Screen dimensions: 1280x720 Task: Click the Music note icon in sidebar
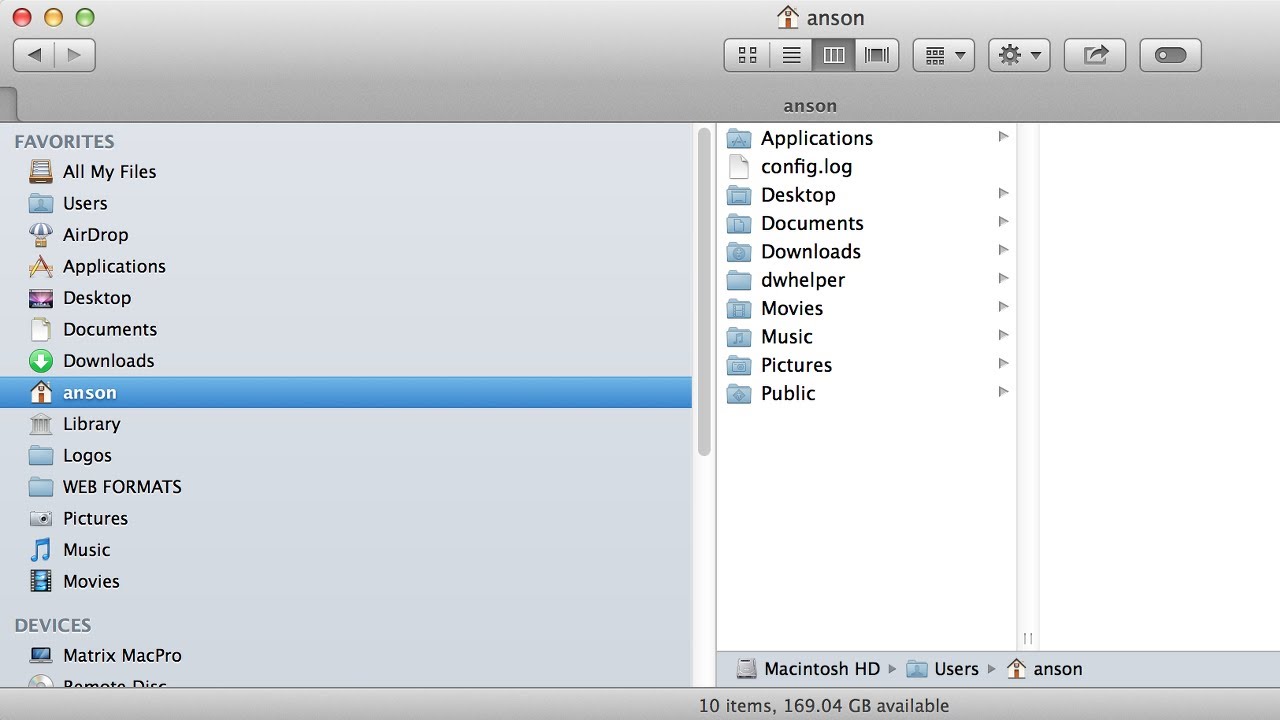click(x=41, y=550)
